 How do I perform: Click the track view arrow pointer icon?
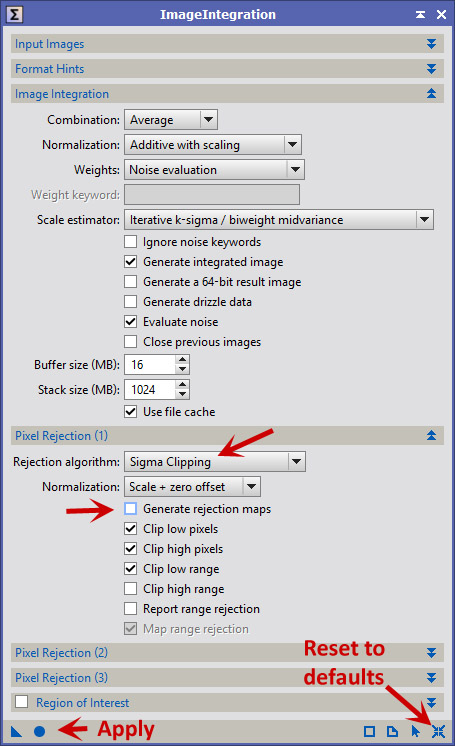coord(415,731)
